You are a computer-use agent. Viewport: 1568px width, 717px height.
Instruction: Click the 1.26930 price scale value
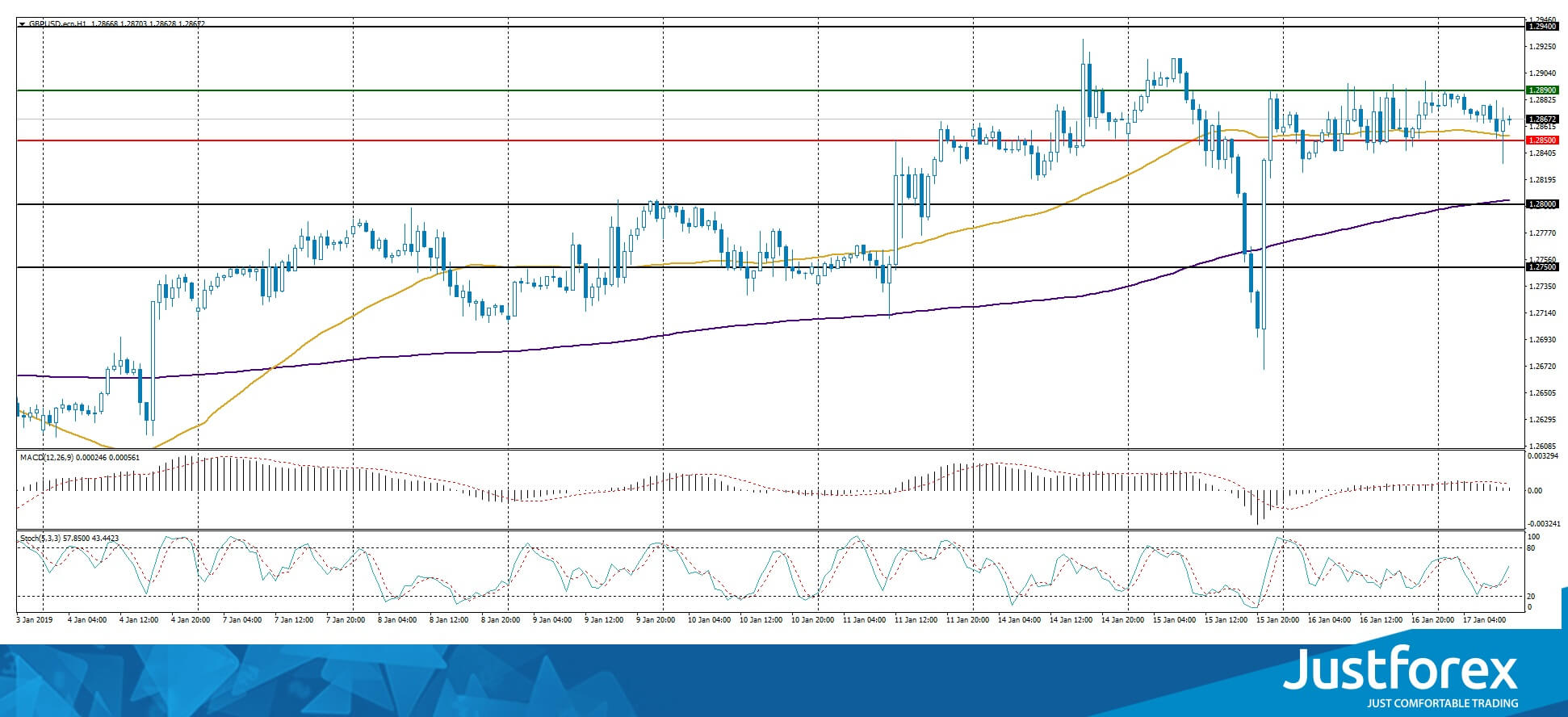(x=1542, y=340)
